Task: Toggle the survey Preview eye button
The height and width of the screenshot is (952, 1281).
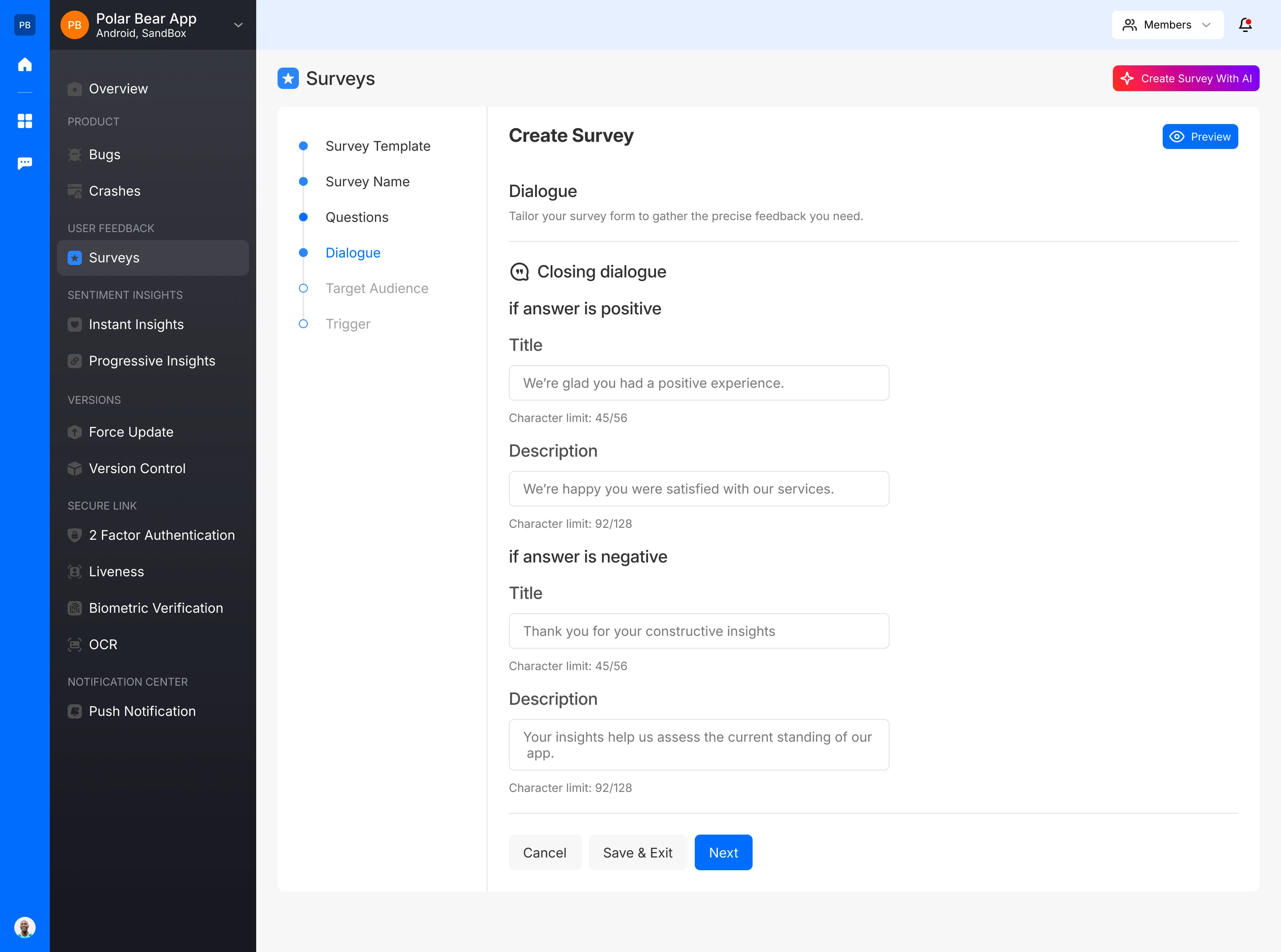Action: (x=1200, y=137)
